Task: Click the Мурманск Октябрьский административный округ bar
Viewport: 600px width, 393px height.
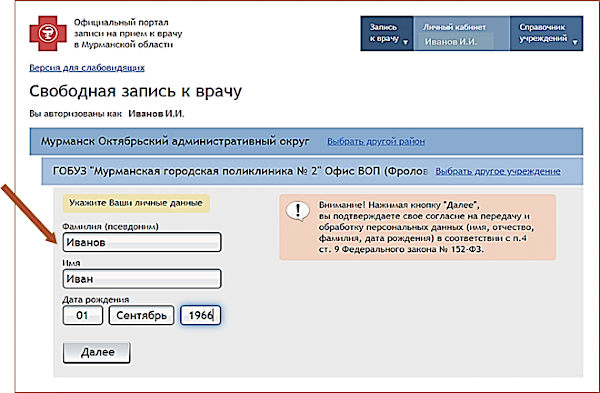Action: point(306,141)
